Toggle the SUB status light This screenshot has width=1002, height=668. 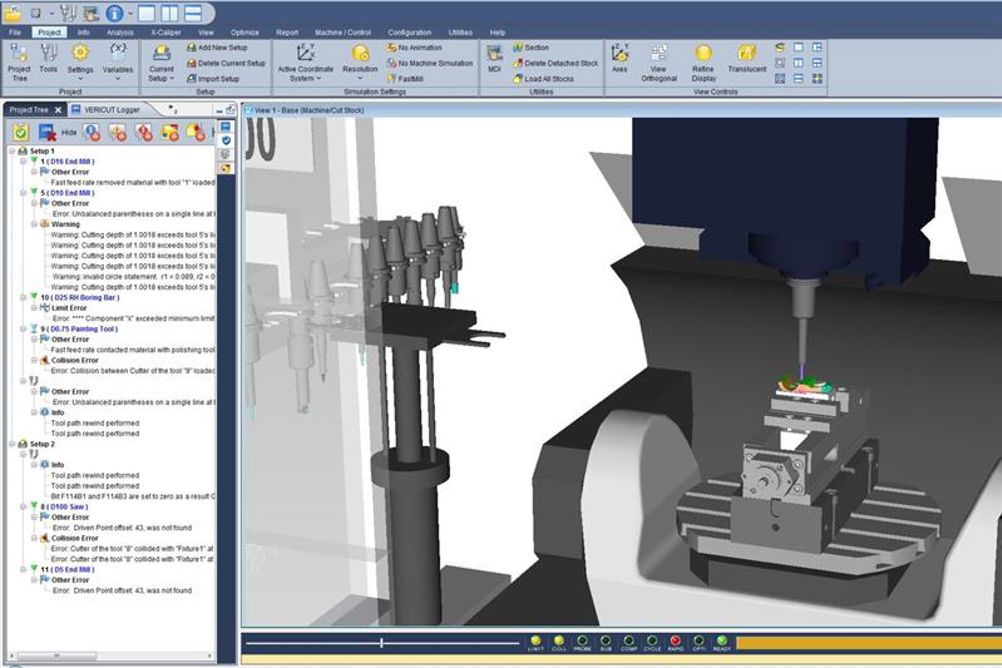click(x=605, y=641)
